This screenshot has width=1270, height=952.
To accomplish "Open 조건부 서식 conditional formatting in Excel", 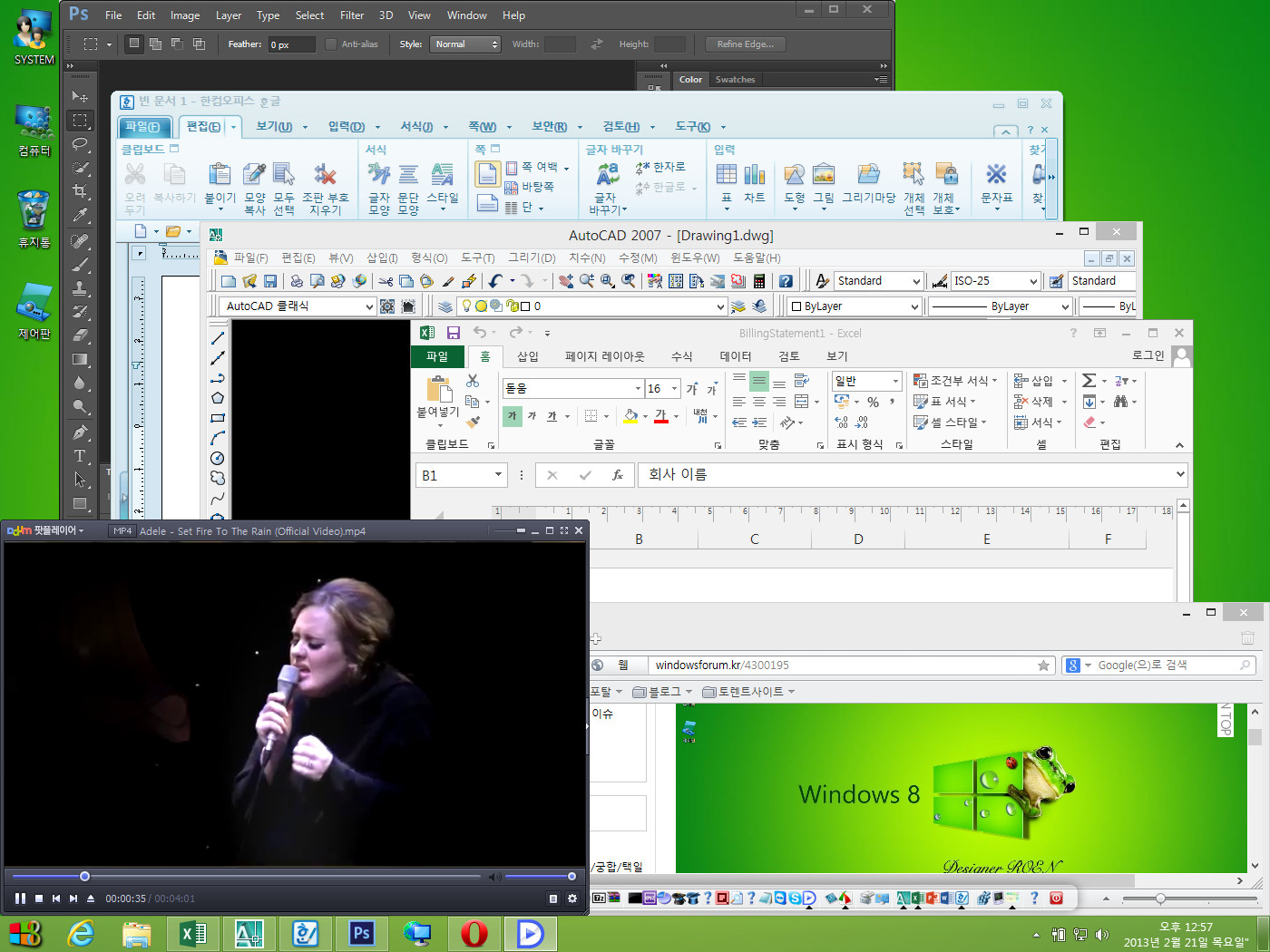I will pos(955,381).
